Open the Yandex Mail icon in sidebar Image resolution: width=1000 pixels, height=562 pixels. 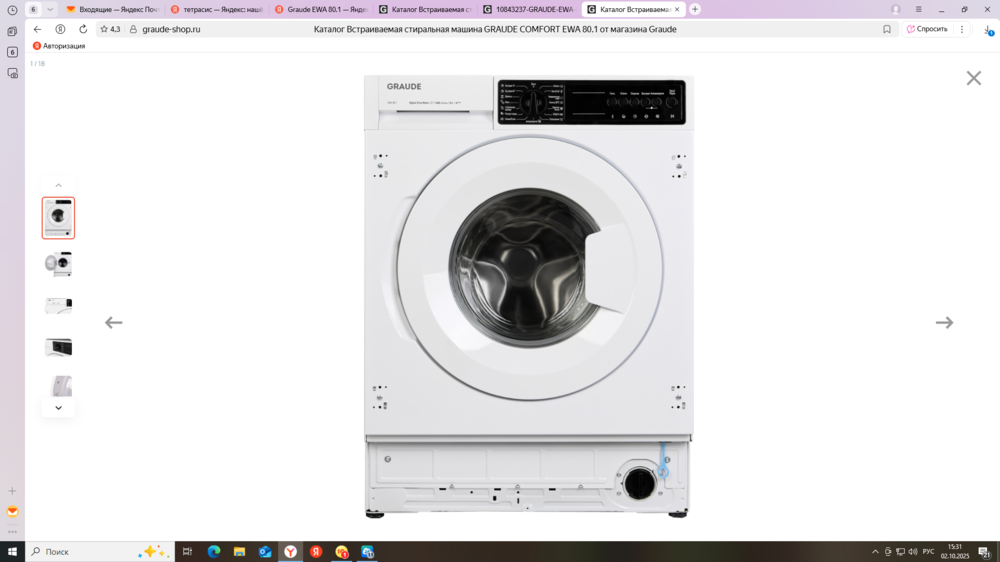click(12, 511)
